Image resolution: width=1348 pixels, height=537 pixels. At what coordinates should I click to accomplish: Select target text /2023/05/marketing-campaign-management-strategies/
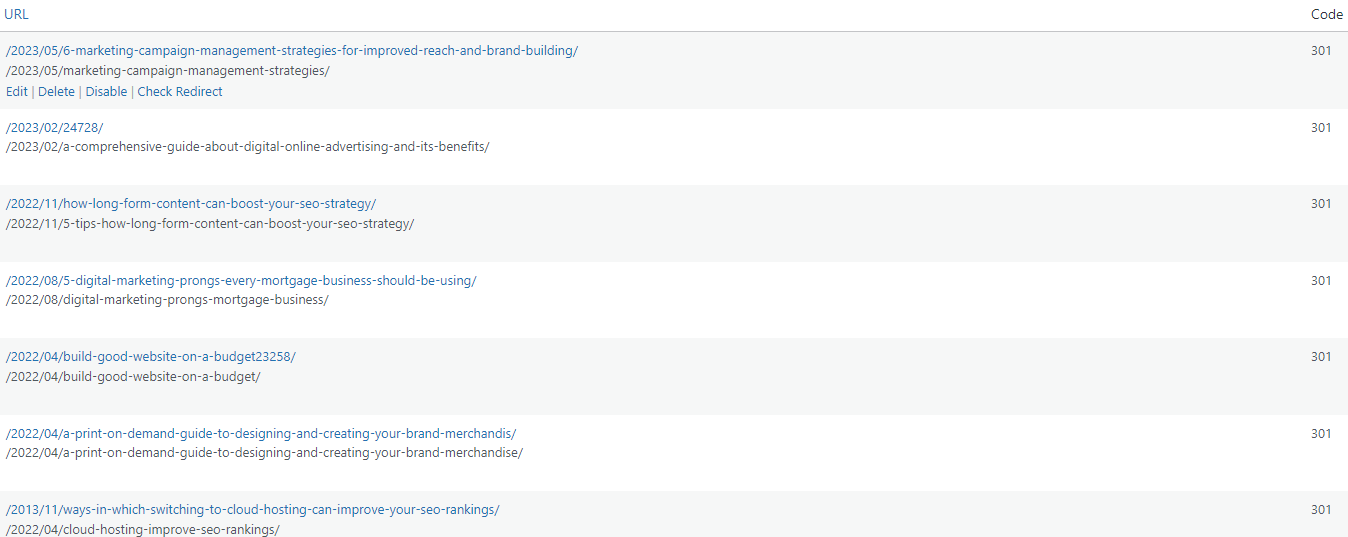(167, 71)
